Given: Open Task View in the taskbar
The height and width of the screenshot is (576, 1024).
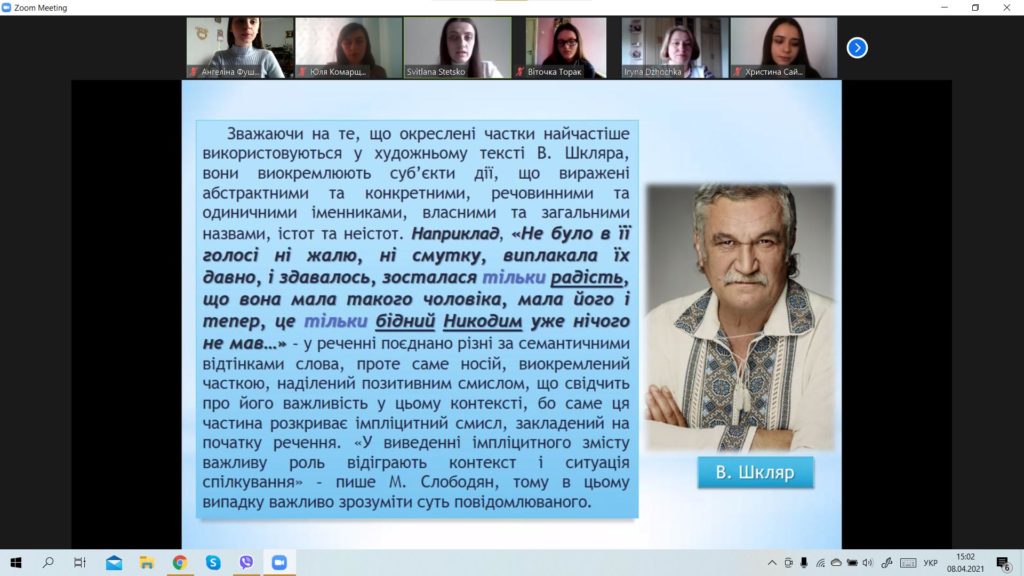Looking at the screenshot, I should click(x=80, y=563).
